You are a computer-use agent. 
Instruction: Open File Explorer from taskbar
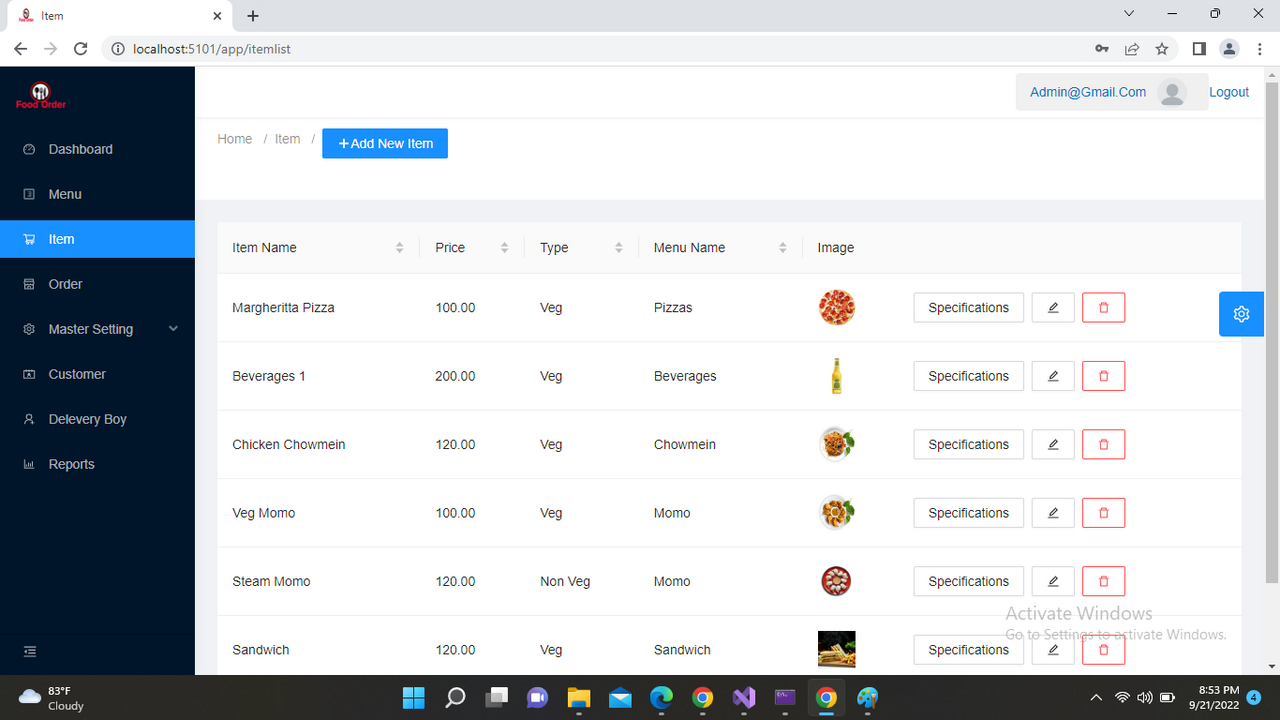(x=579, y=697)
